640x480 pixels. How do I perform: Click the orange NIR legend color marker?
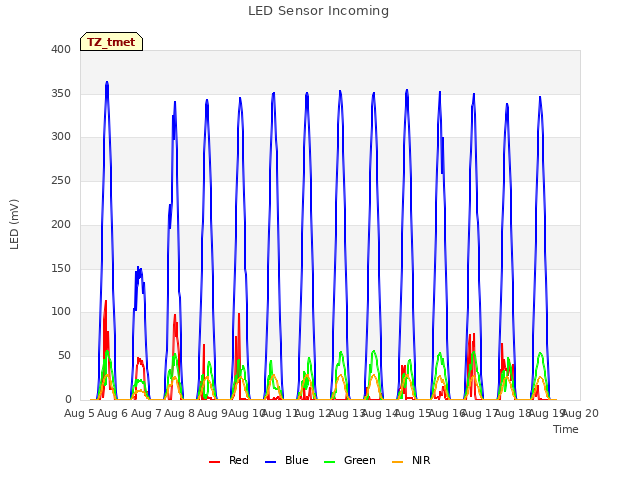pyautogui.click(x=397, y=462)
